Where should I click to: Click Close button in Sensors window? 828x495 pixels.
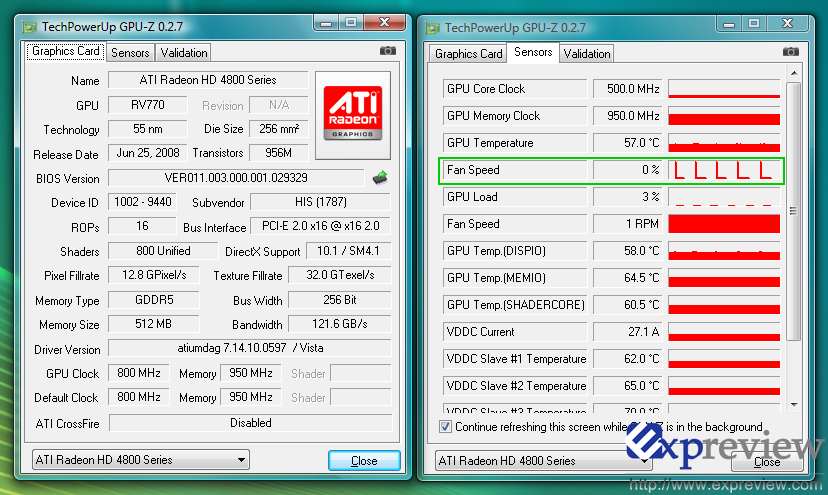767,462
